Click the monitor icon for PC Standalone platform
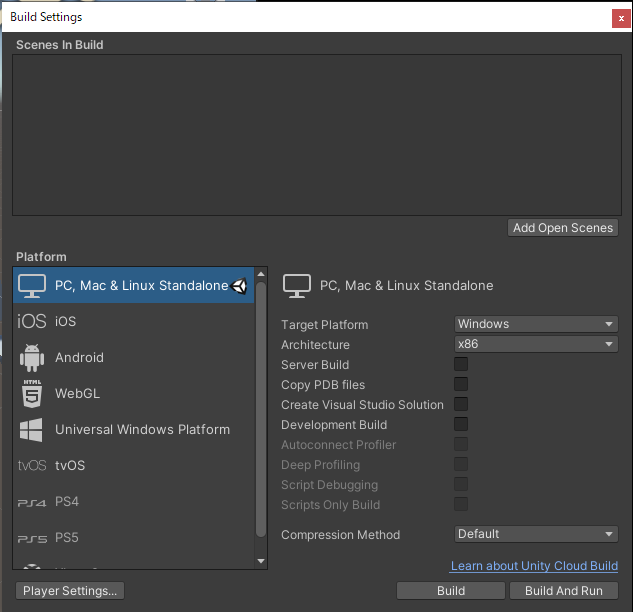Screen dimensions: 633x612 pyautogui.click(x=32, y=285)
